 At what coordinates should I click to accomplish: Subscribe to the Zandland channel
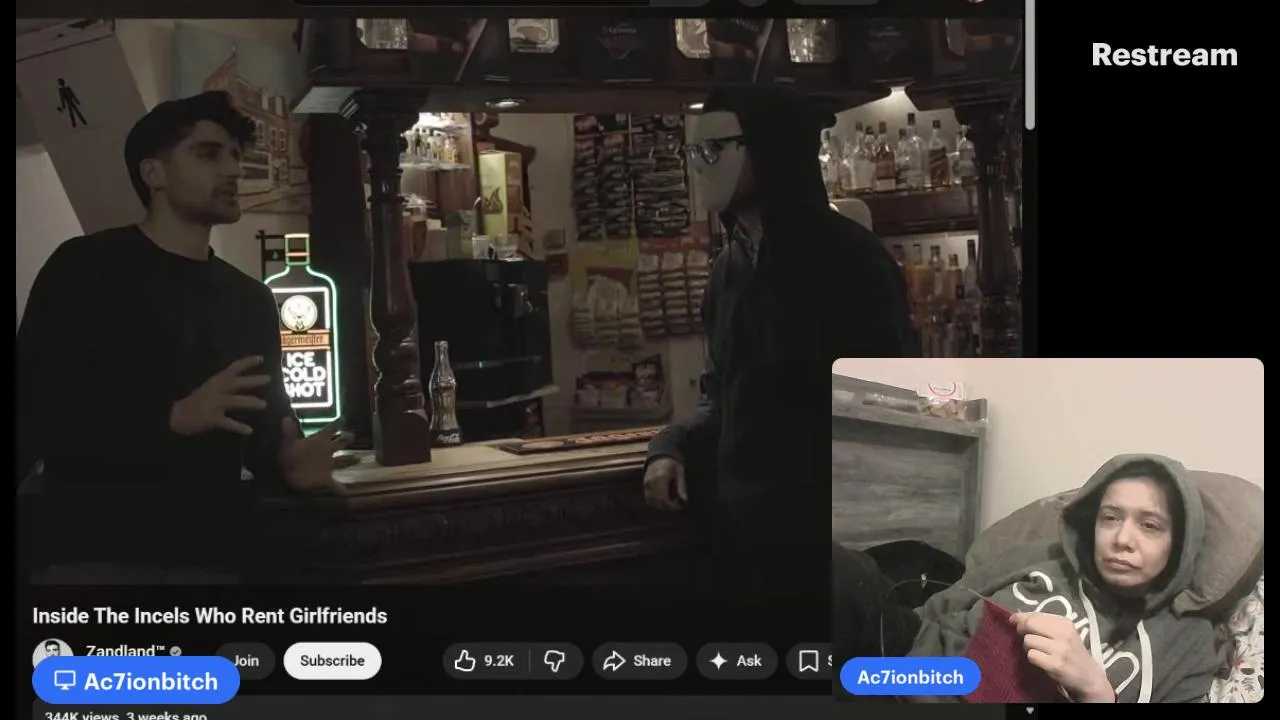[332, 661]
